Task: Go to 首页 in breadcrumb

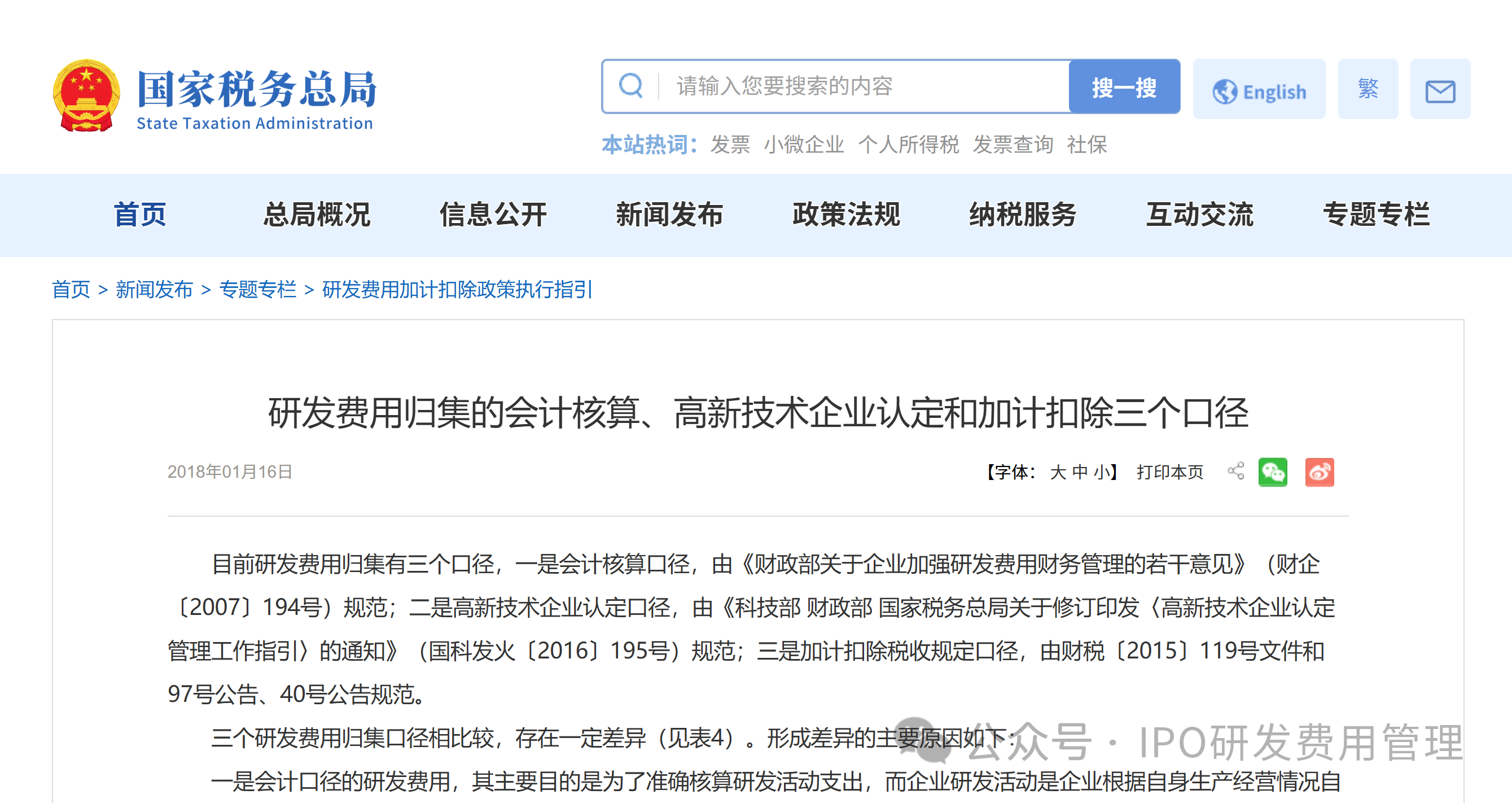Action: click(x=71, y=290)
